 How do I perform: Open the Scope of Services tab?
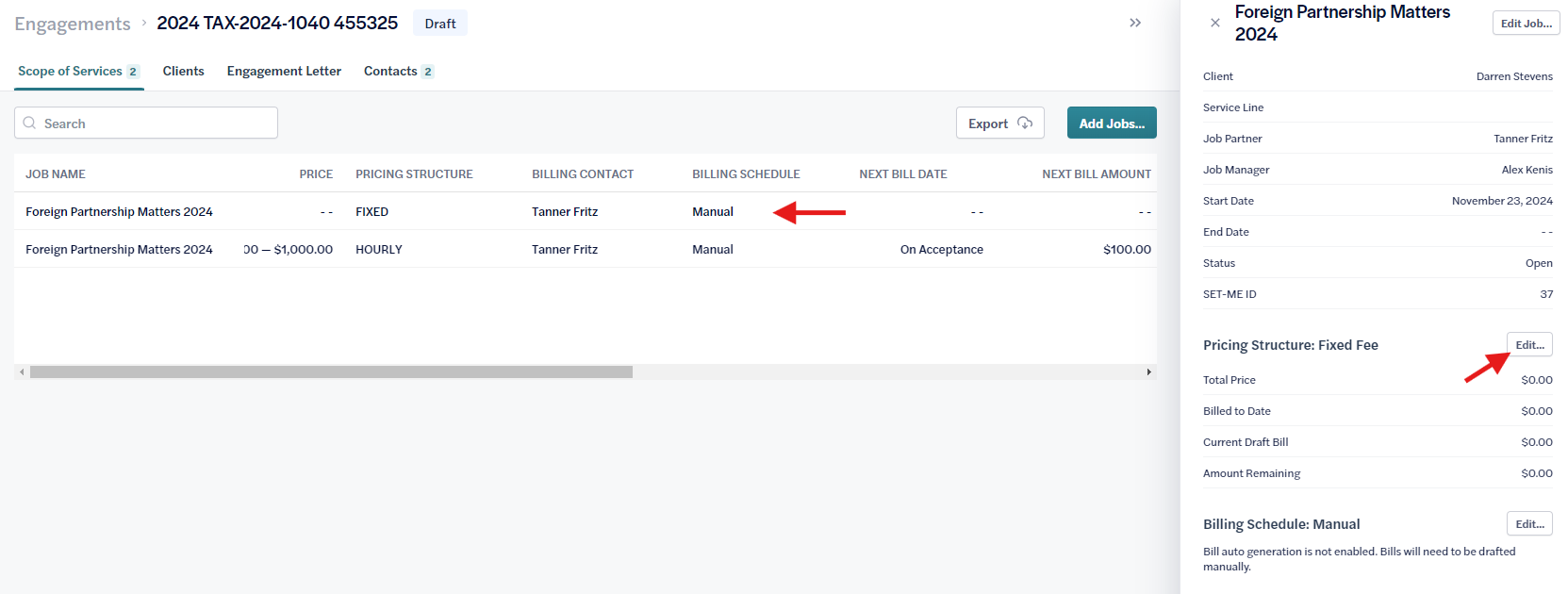(78, 72)
